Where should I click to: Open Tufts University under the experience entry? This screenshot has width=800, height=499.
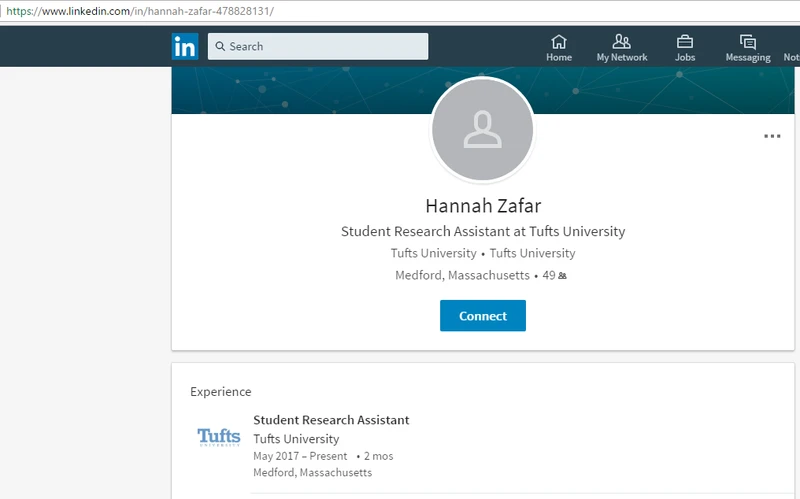coord(296,439)
